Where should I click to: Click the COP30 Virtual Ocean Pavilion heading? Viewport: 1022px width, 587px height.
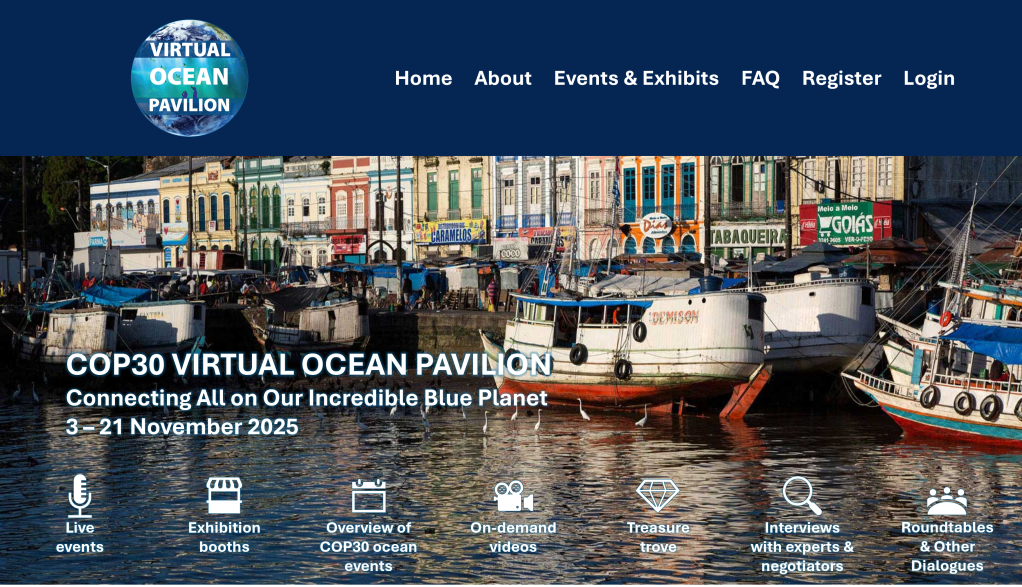(309, 364)
